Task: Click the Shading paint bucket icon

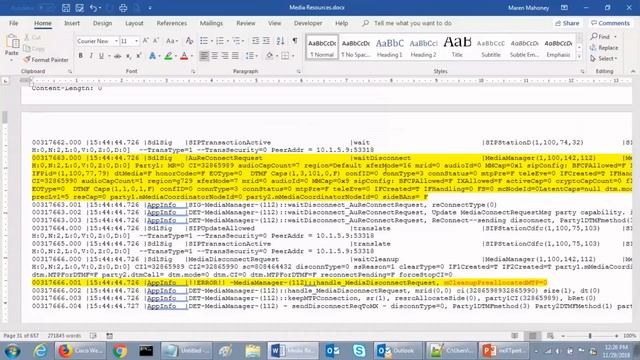Action: [x=269, y=56]
